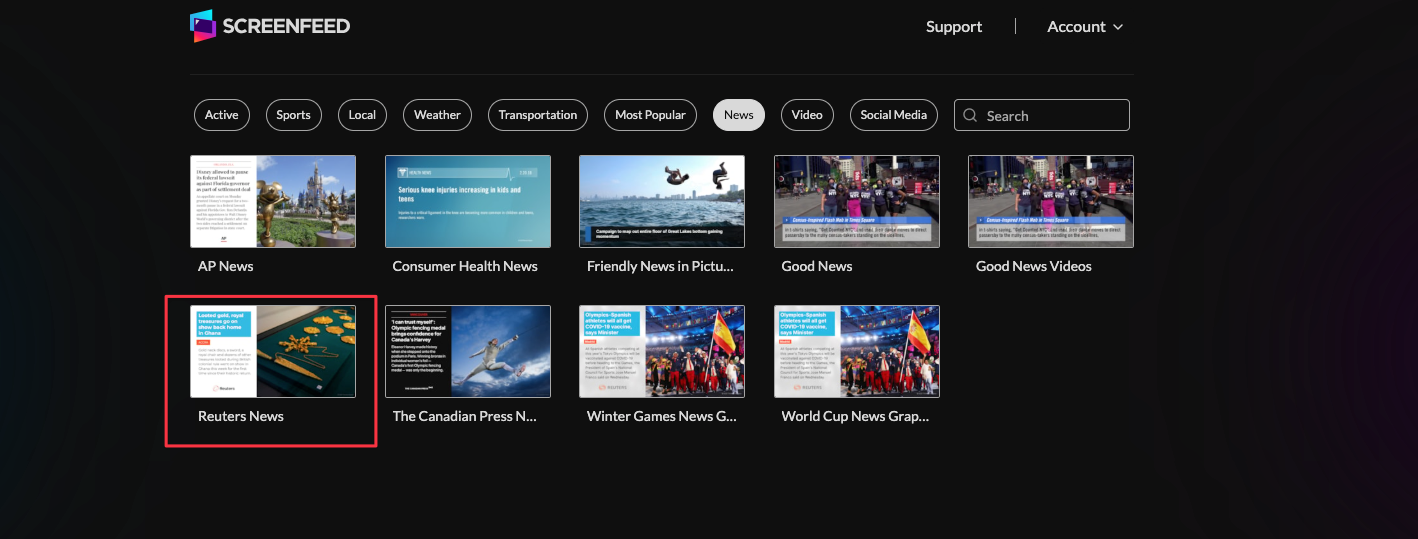This screenshot has width=1418, height=539.
Task: Click The Canadian Press news title
Action: [x=465, y=416]
